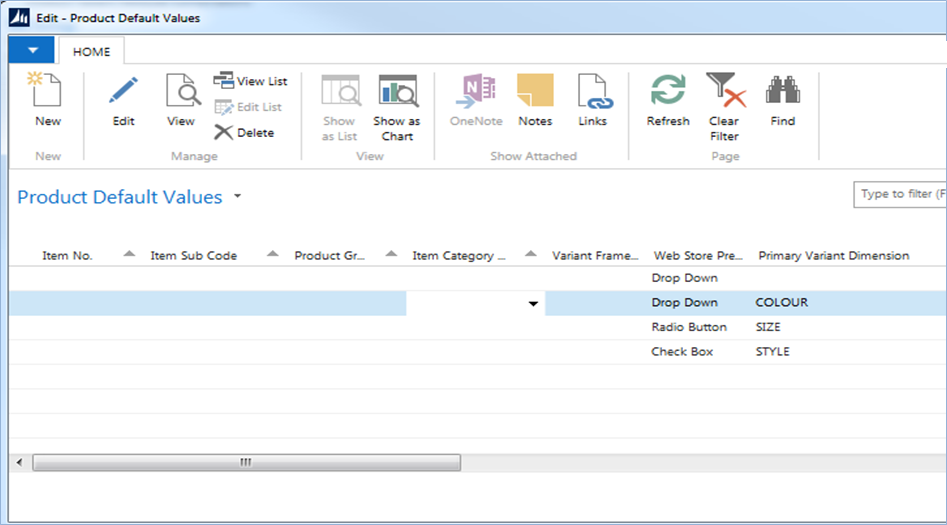Click the horizontal scrollbar thumb
The width and height of the screenshot is (947, 525).
click(246, 463)
